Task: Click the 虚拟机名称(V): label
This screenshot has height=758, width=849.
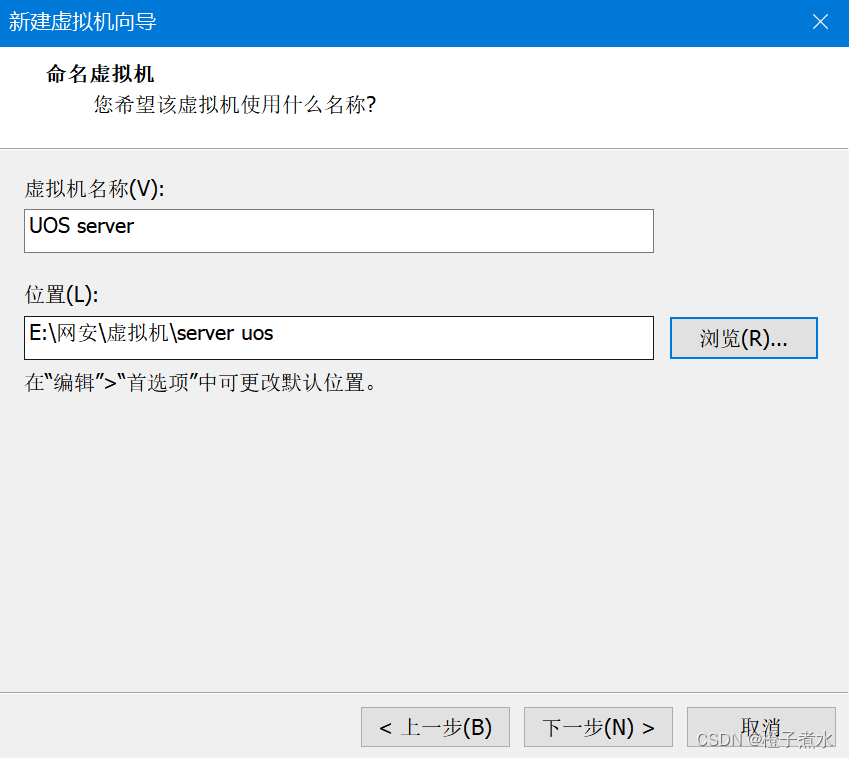Action: [94, 189]
